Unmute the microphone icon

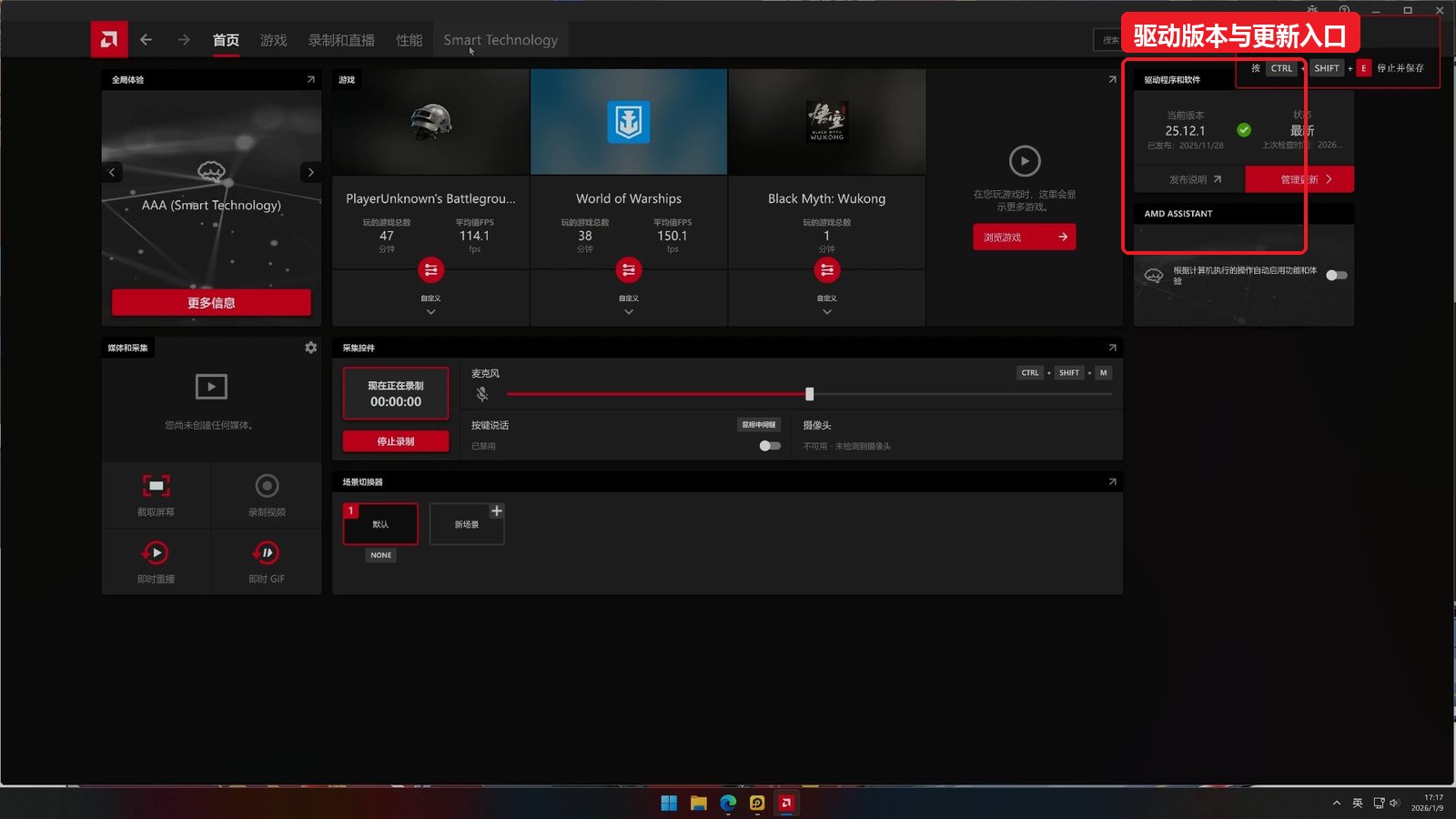(482, 394)
